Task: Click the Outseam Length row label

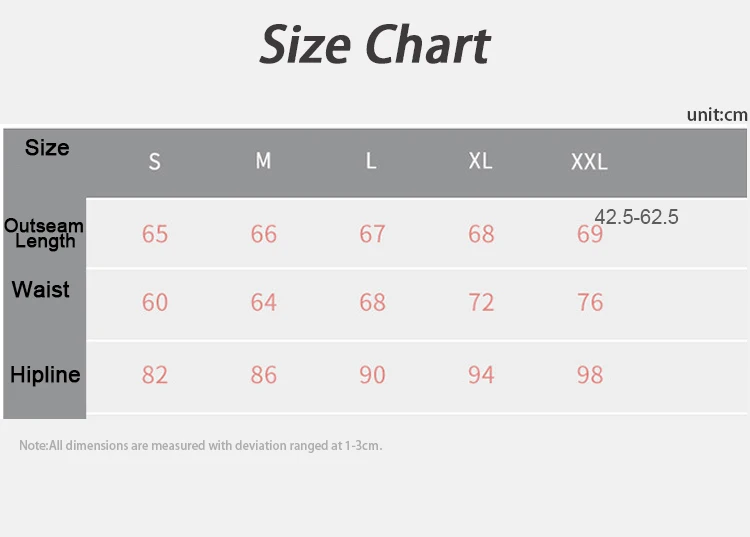Action: coord(45,233)
